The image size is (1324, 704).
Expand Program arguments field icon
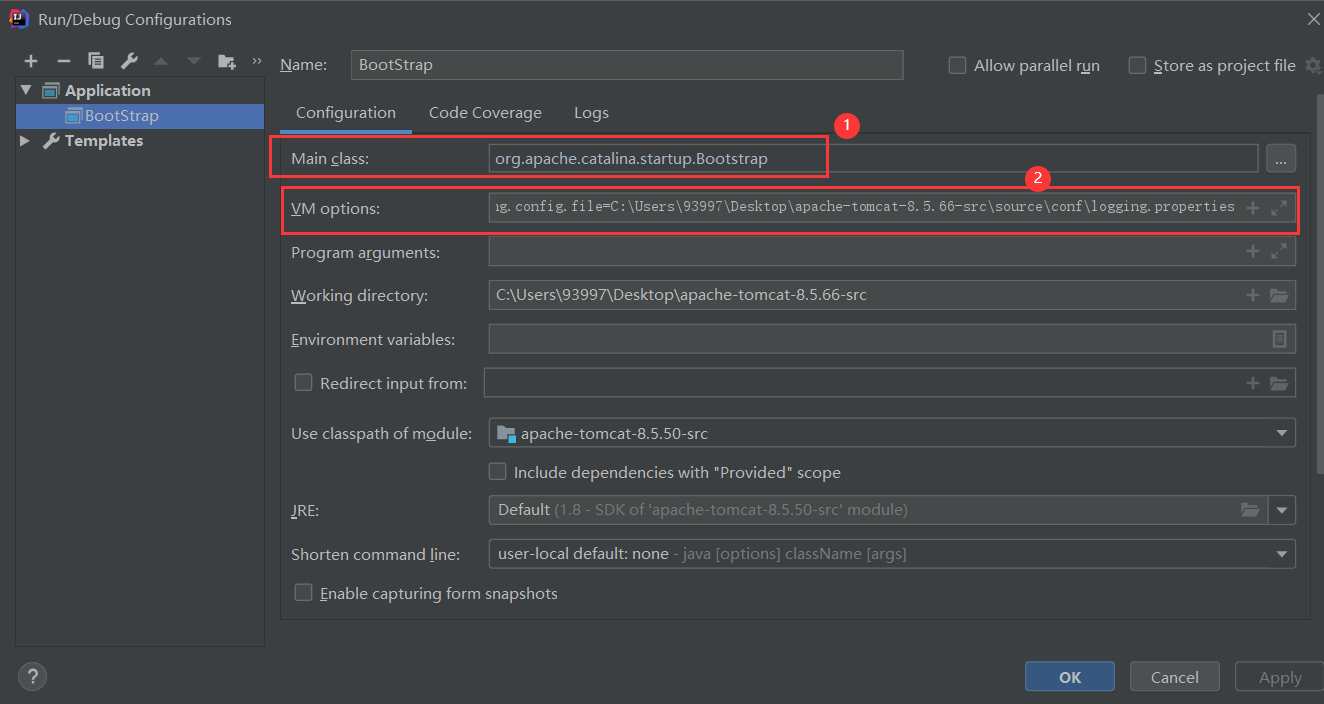[x=1279, y=252]
